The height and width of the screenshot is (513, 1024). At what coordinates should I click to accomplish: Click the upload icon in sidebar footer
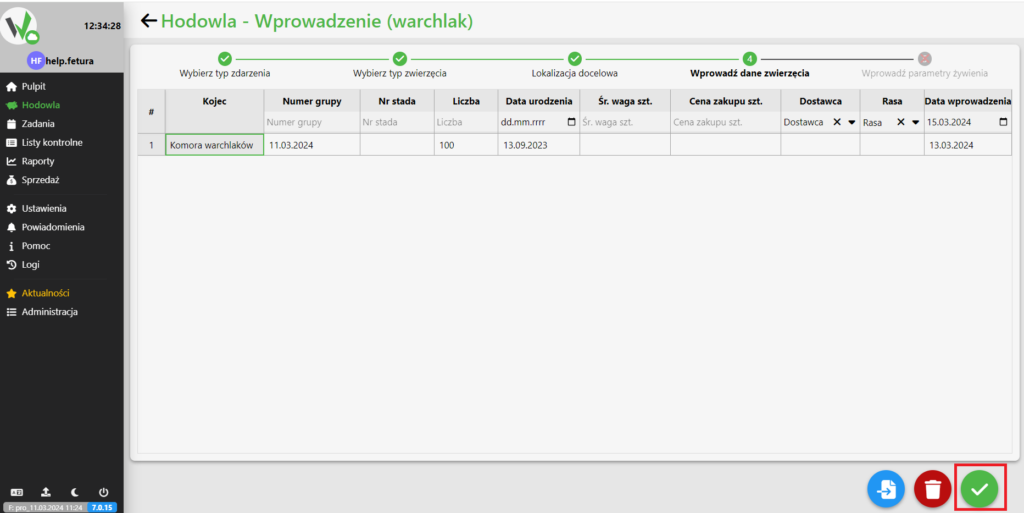(x=46, y=492)
